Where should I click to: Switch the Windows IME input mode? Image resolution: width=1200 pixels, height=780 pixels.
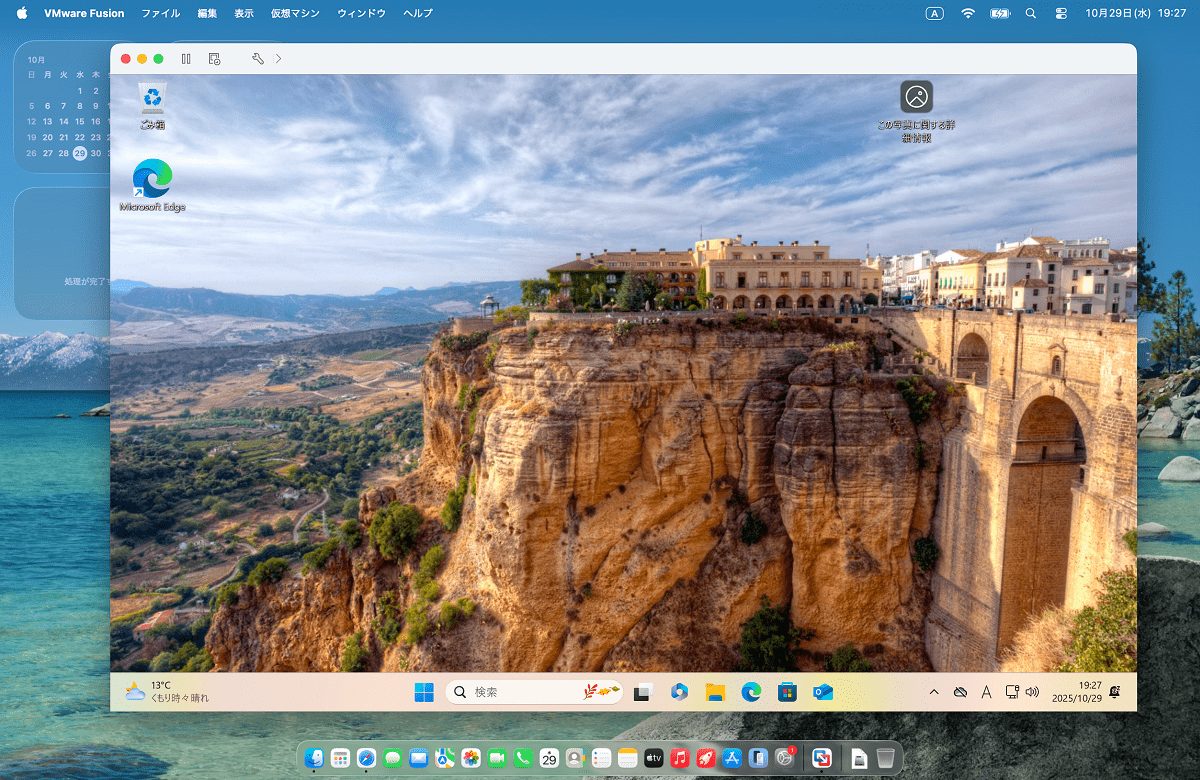(986, 692)
